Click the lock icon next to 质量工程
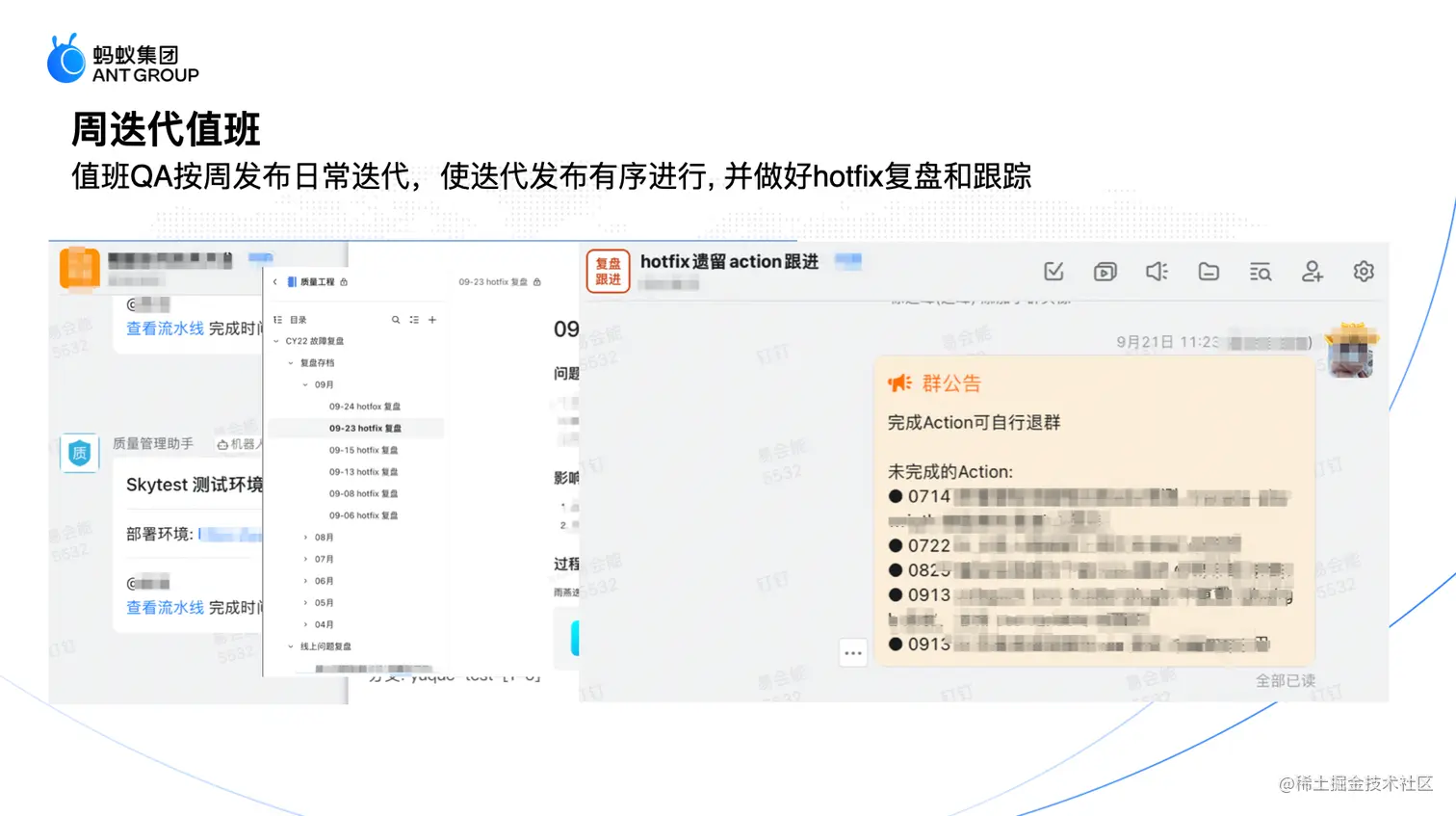Screen dimensions: 1456x816 pyautogui.click(x=344, y=282)
